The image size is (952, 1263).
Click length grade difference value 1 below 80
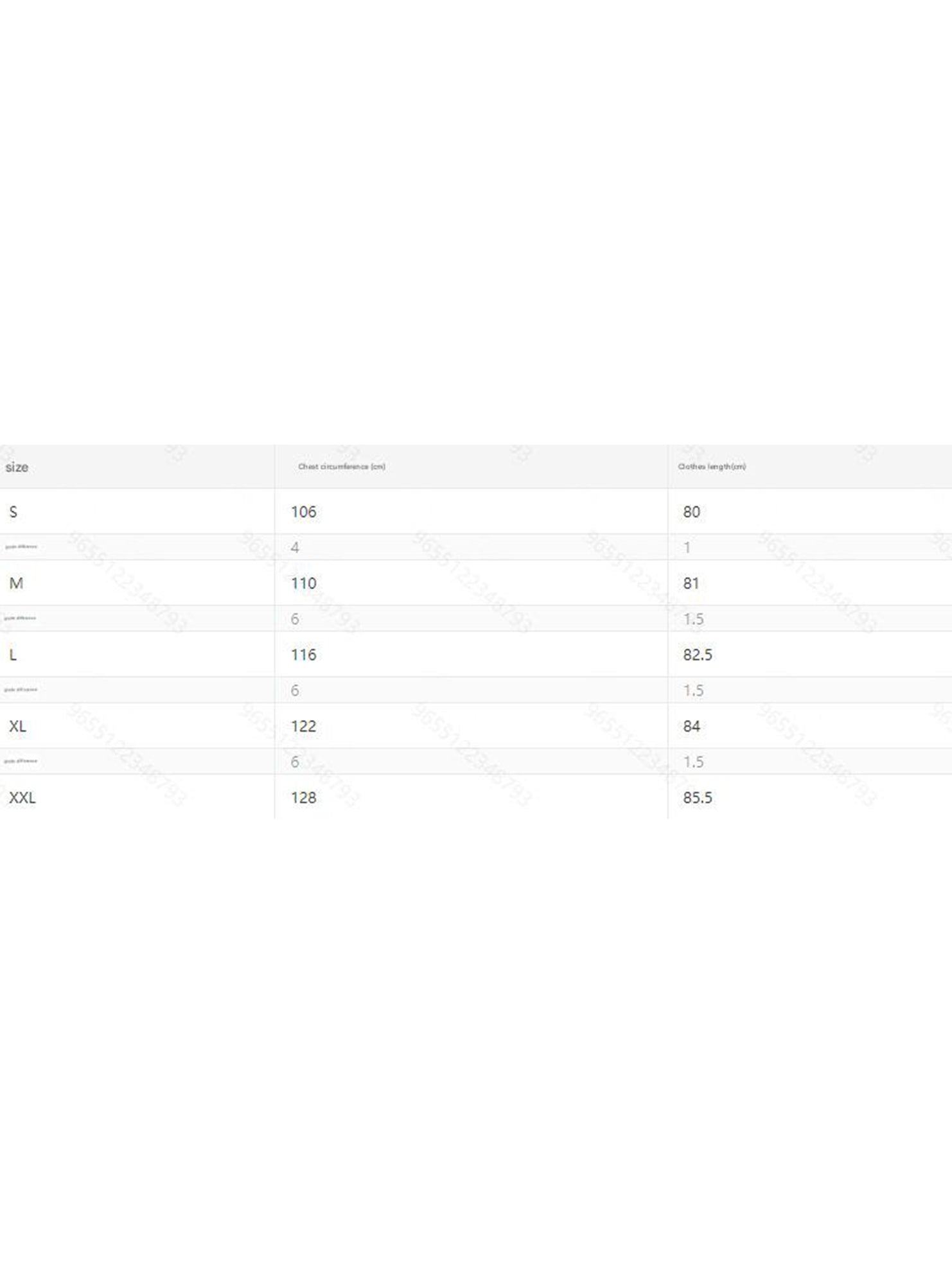(687, 547)
